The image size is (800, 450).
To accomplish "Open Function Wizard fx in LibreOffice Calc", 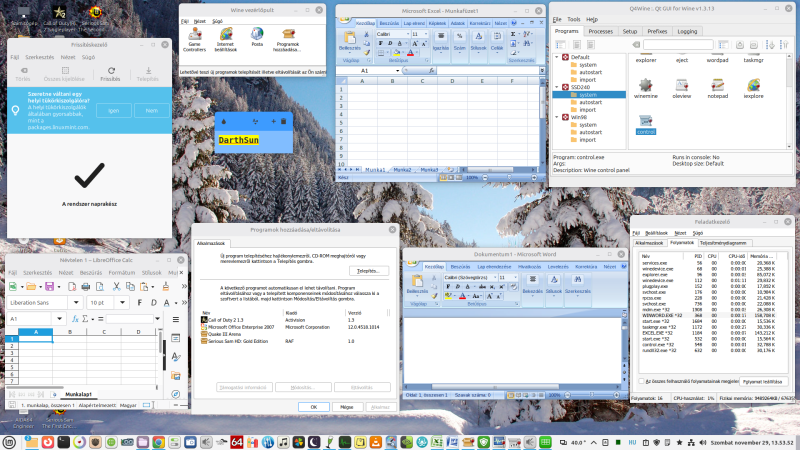I will pyautogui.click(x=75, y=319).
